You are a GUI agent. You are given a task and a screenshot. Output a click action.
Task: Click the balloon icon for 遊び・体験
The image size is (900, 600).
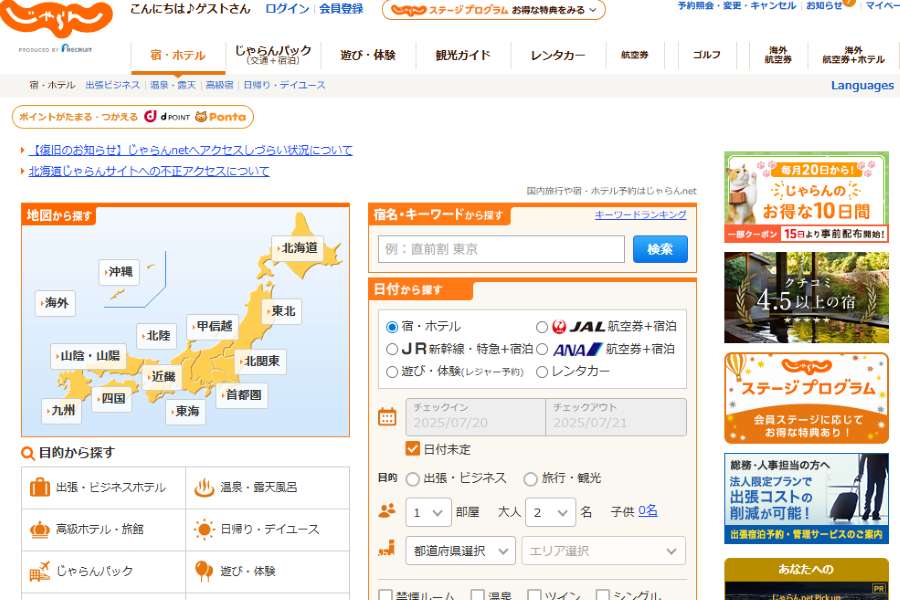pos(204,571)
